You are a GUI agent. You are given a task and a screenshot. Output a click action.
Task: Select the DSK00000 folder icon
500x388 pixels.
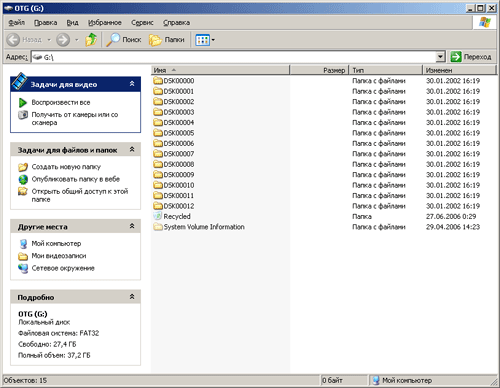[158, 81]
